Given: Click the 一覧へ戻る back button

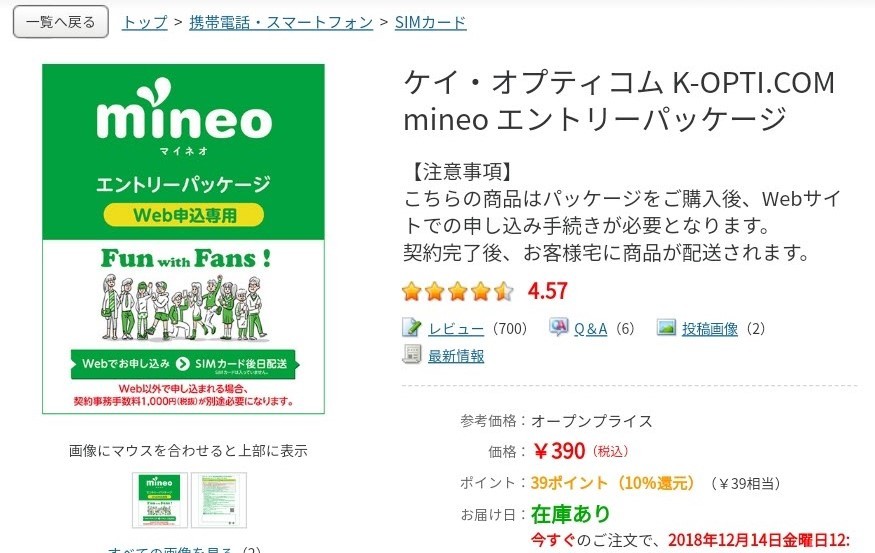Looking at the screenshot, I should [x=60, y=22].
